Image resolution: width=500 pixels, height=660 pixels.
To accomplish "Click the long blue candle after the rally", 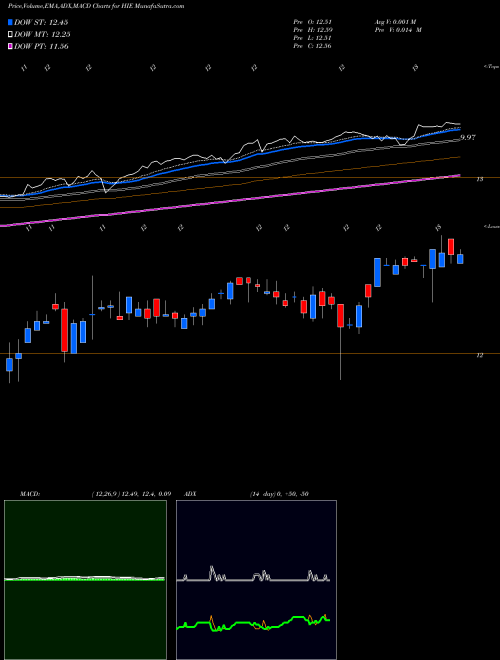I will [x=378, y=272].
